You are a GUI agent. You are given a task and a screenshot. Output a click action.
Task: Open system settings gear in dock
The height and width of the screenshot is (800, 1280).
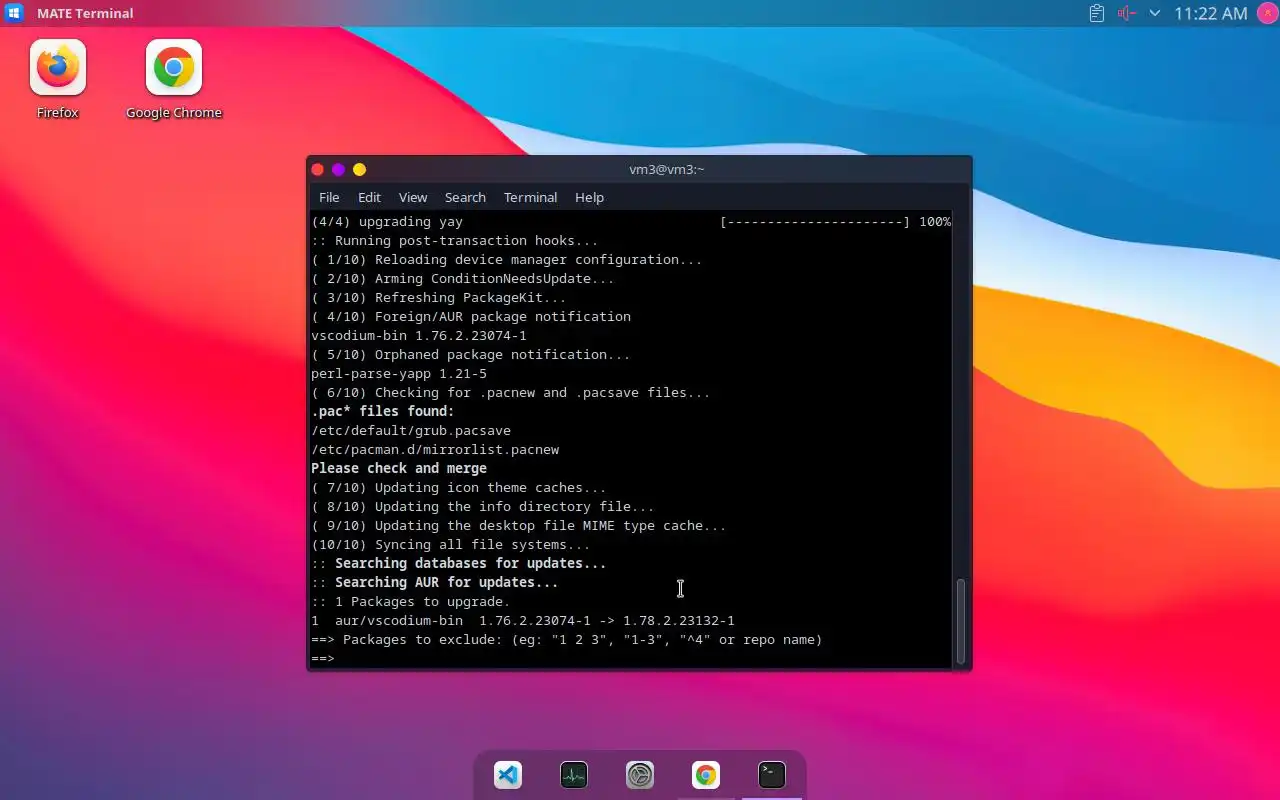640,775
